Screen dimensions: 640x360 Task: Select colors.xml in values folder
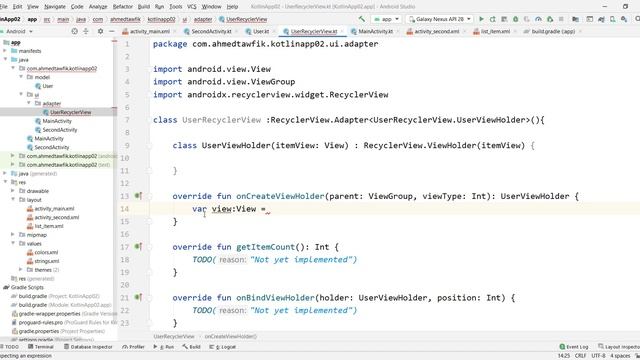[46, 252]
